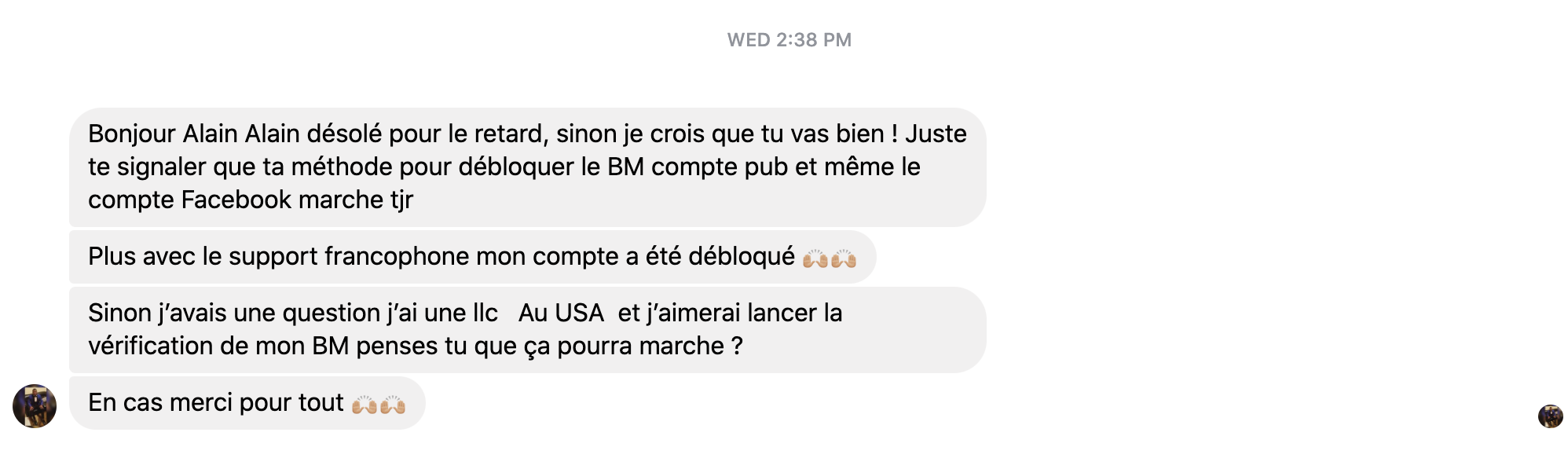Image resolution: width=1568 pixels, height=469 pixels.
Task: Select the "Sinon j'avais une question" message bubble
Action: pos(528,330)
